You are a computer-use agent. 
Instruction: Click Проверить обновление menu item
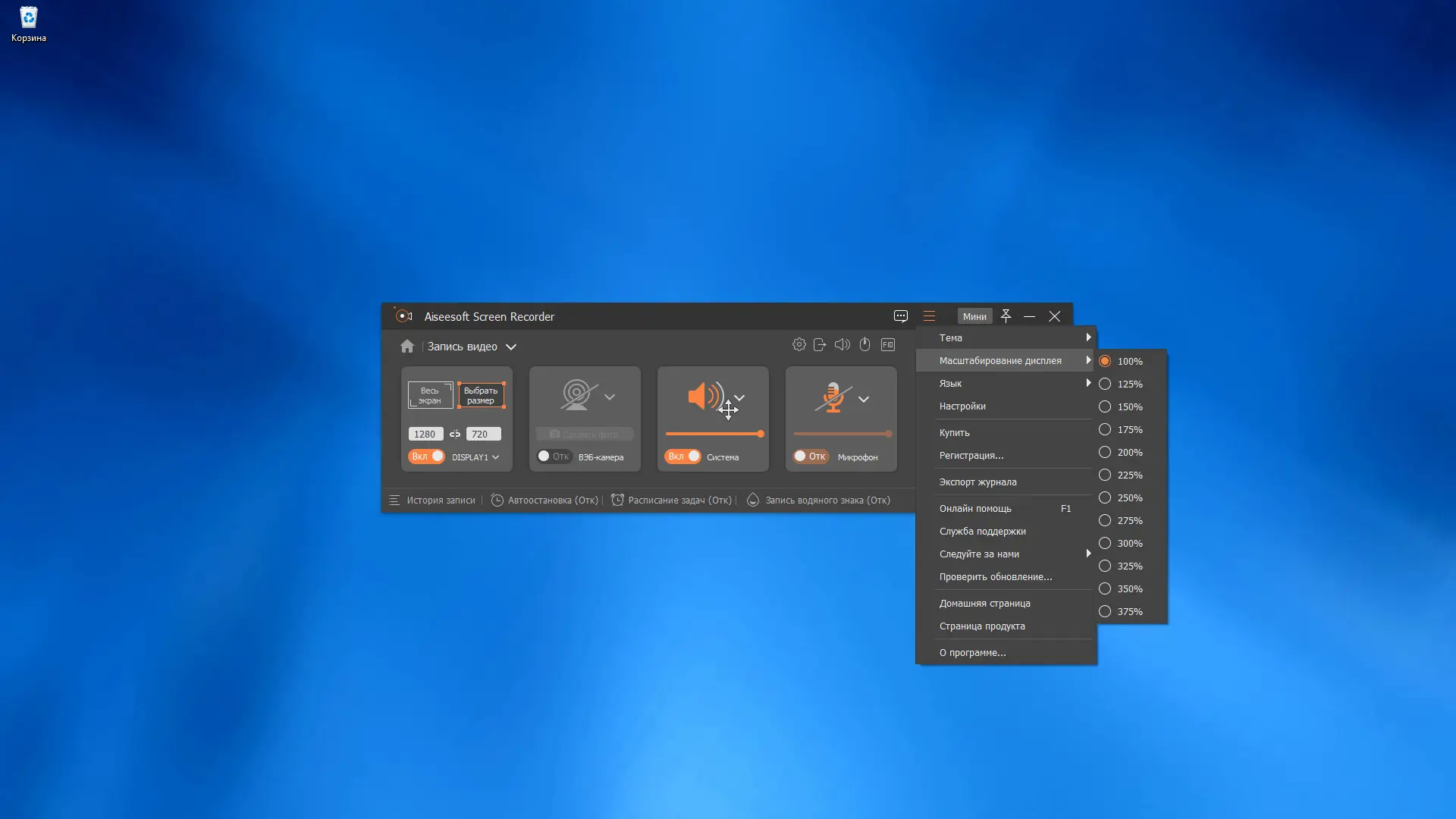[995, 577]
